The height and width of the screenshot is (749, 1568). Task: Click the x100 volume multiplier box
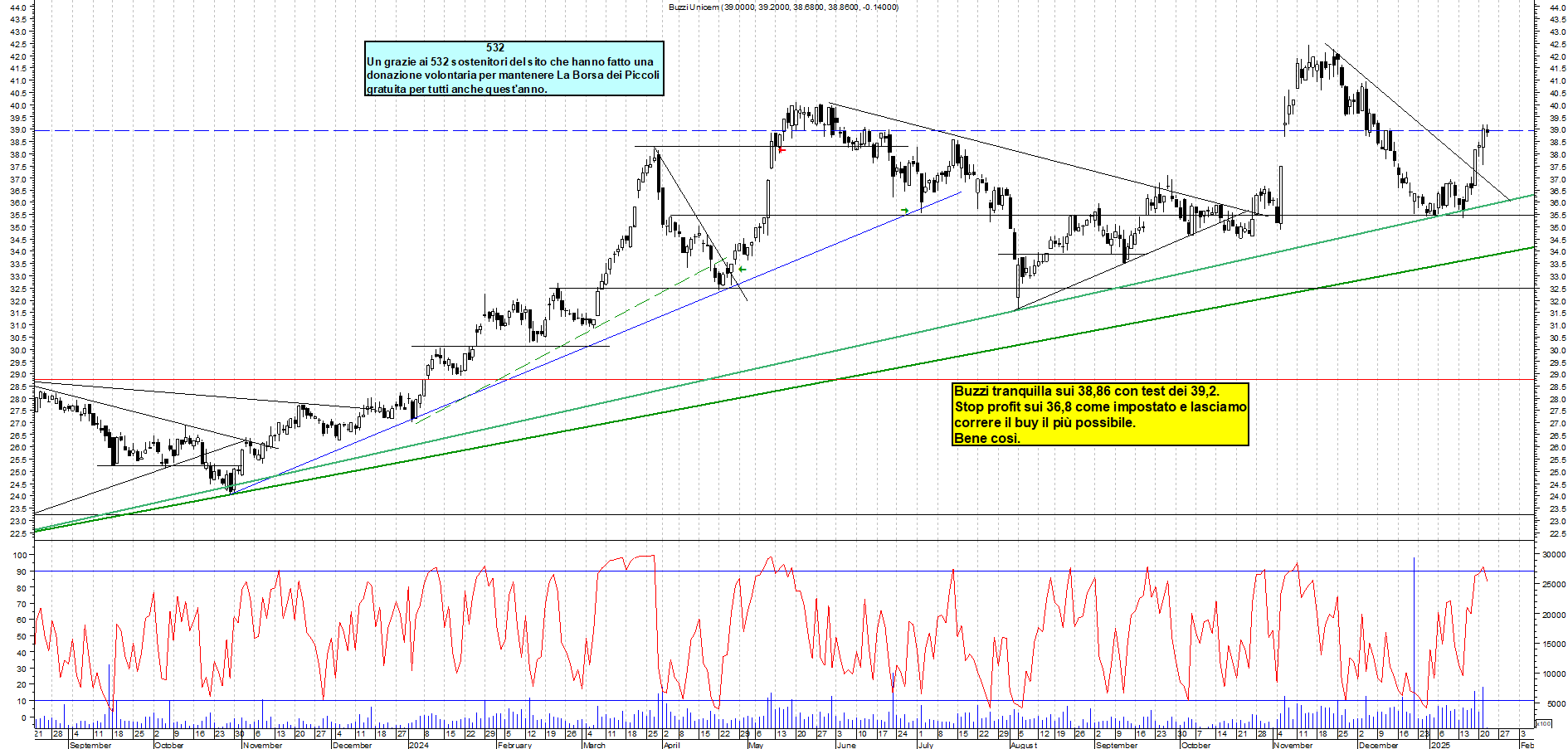pos(1543,723)
